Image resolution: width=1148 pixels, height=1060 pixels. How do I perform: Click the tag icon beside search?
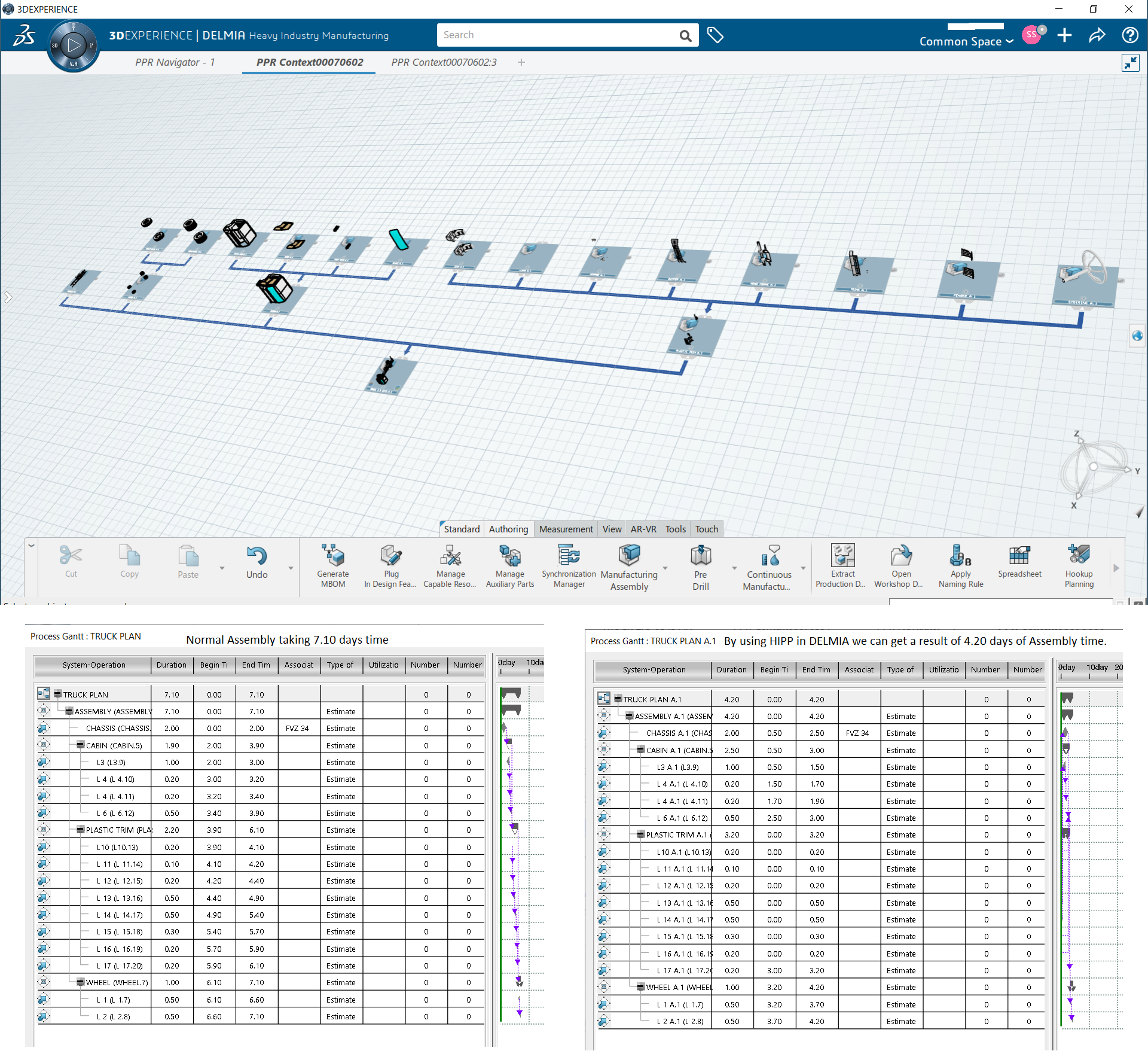click(715, 35)
